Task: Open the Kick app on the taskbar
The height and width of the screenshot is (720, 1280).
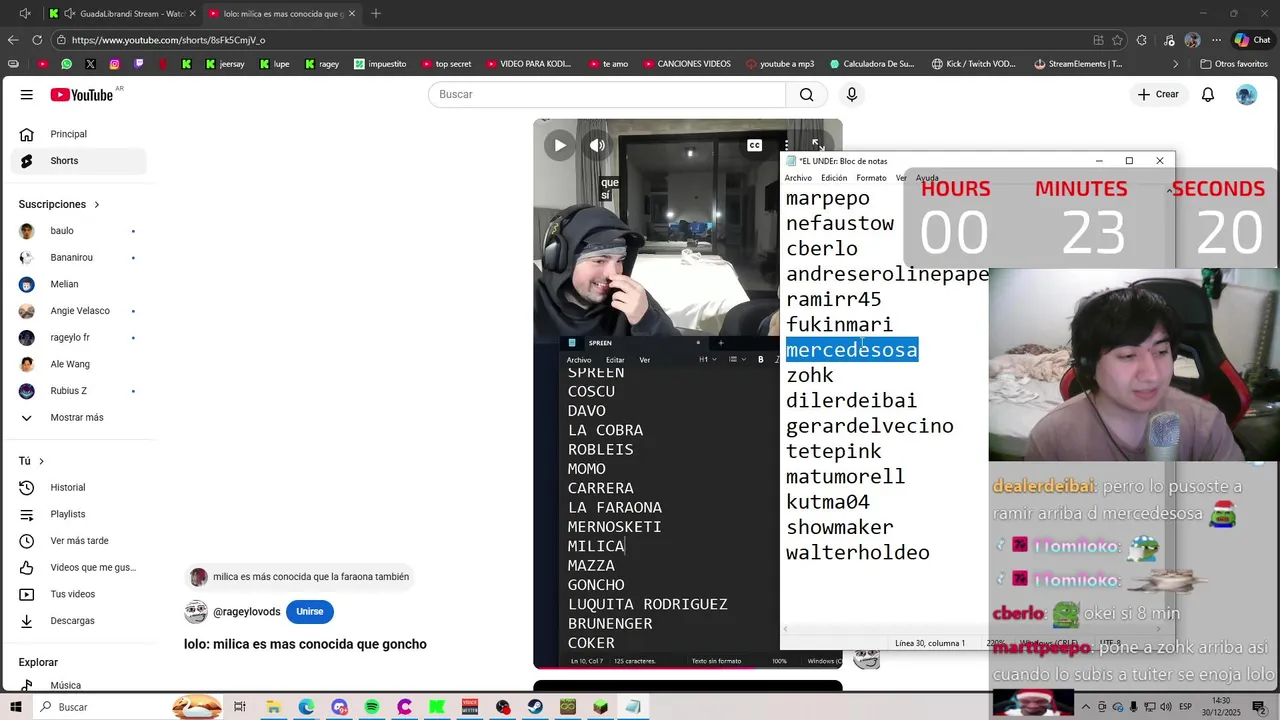Action: (437, 707)
